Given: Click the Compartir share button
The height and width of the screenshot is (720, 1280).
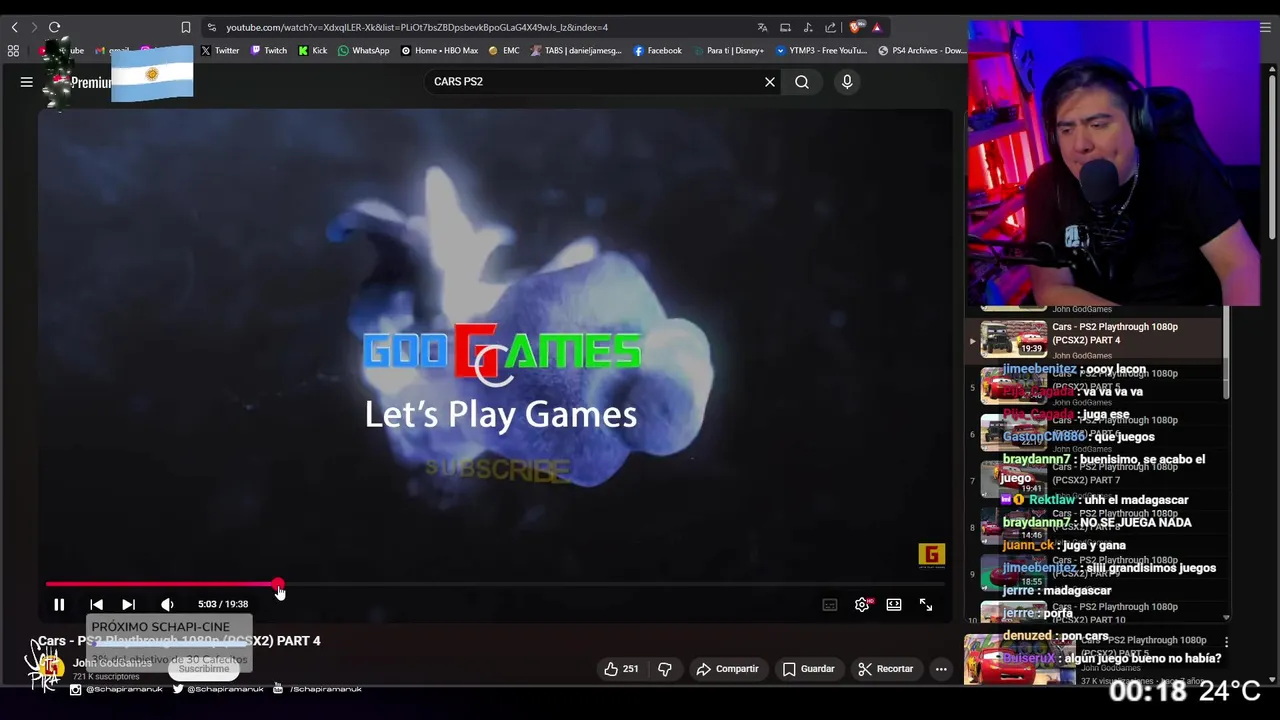Looking at the screenshot, I should click(x=727, y=669).
